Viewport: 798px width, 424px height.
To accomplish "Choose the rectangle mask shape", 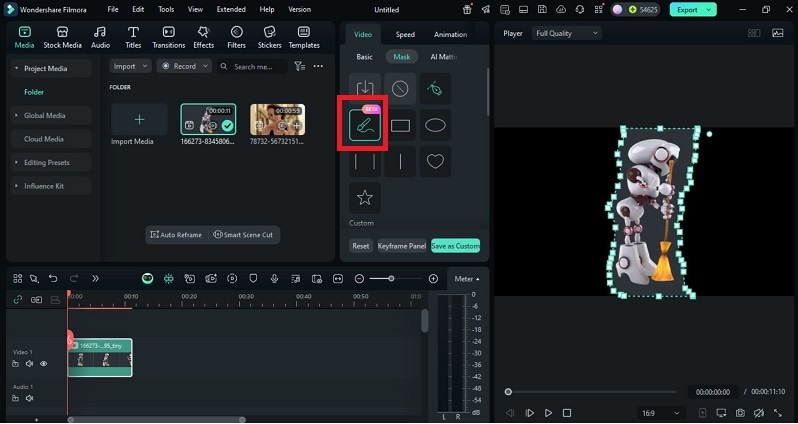I will [x=400, y=125].
